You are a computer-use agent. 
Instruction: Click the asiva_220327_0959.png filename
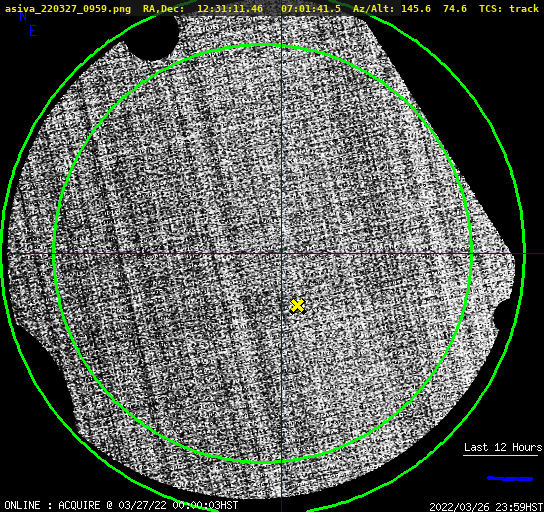click(68, 9)
